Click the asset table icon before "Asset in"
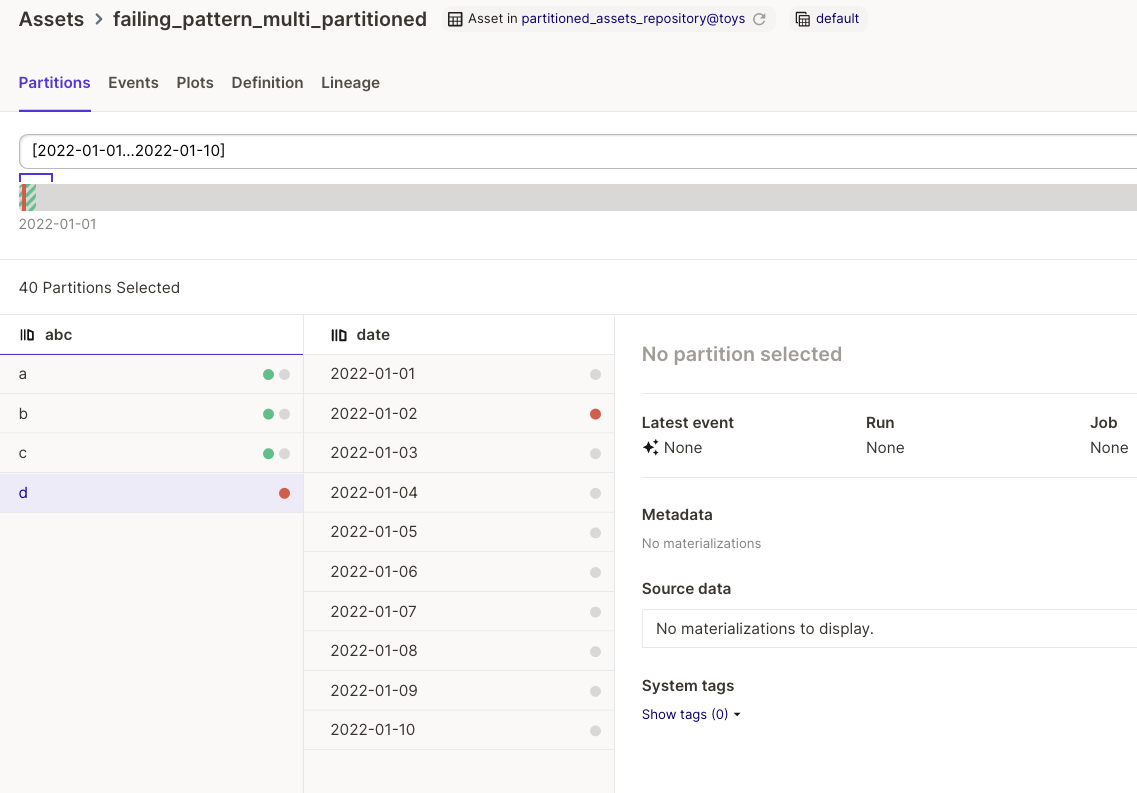1137x793 pixels. (453, 18)
